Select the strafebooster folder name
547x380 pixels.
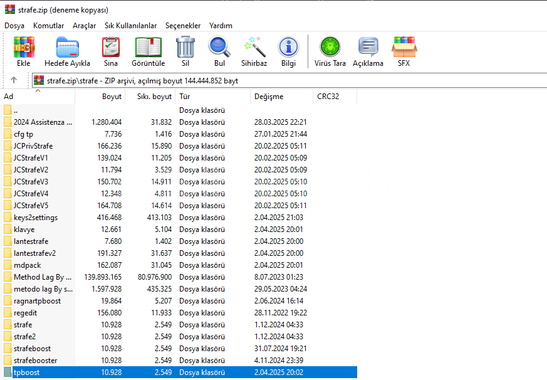click(x=35, y=360)
